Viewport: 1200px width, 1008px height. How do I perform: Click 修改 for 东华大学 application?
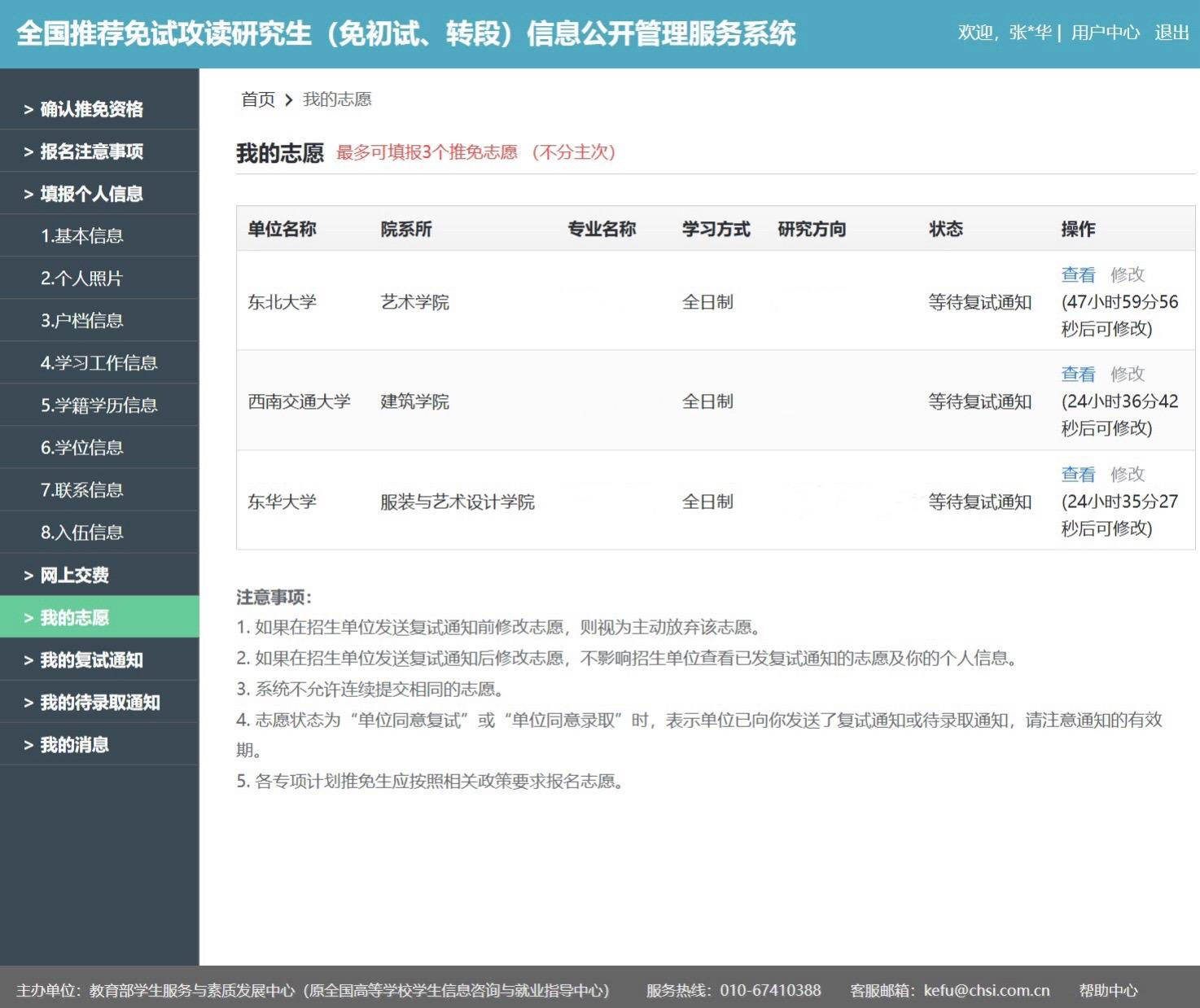pyautogui.click(x=1128, y=474)
